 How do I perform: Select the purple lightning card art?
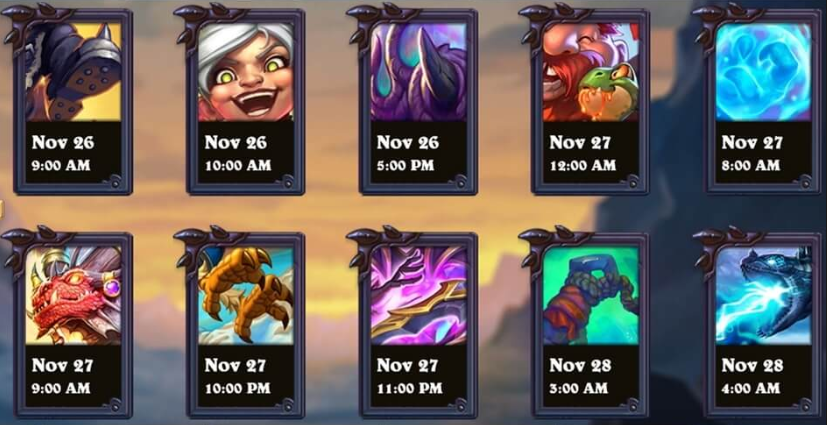click(418, 295)
